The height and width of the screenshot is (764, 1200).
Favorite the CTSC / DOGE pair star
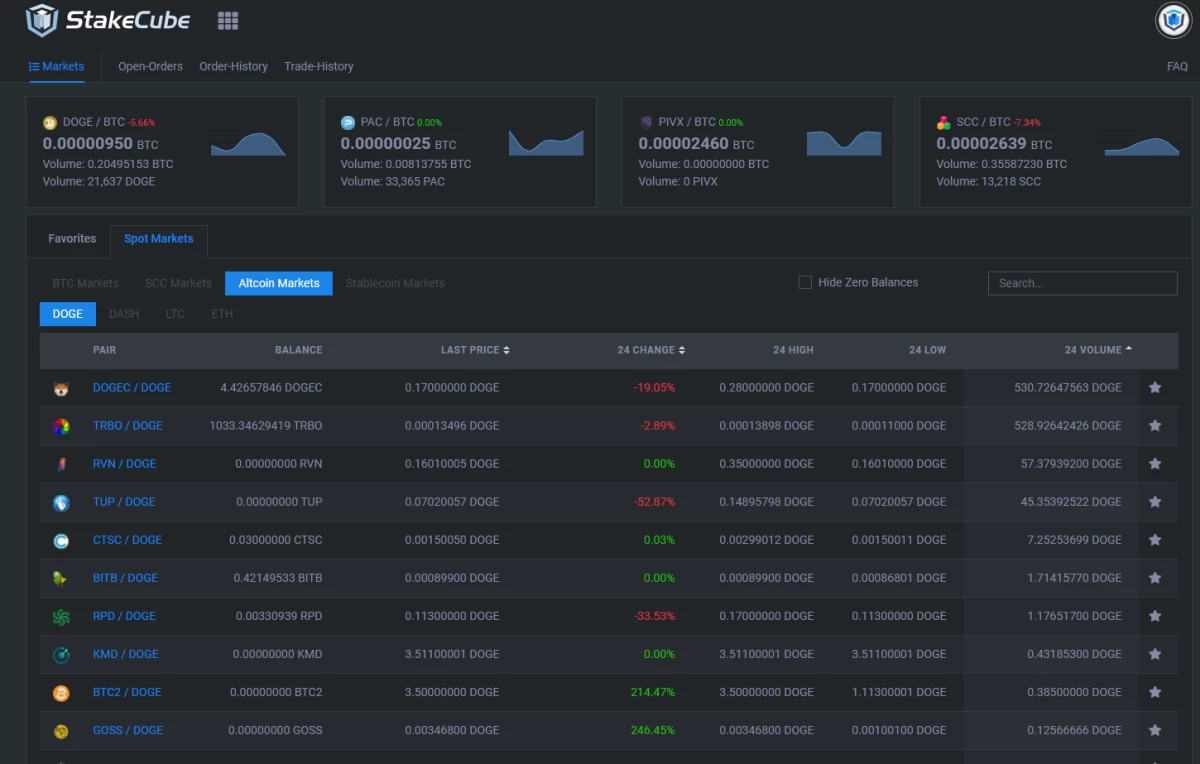coord(1155,539)
